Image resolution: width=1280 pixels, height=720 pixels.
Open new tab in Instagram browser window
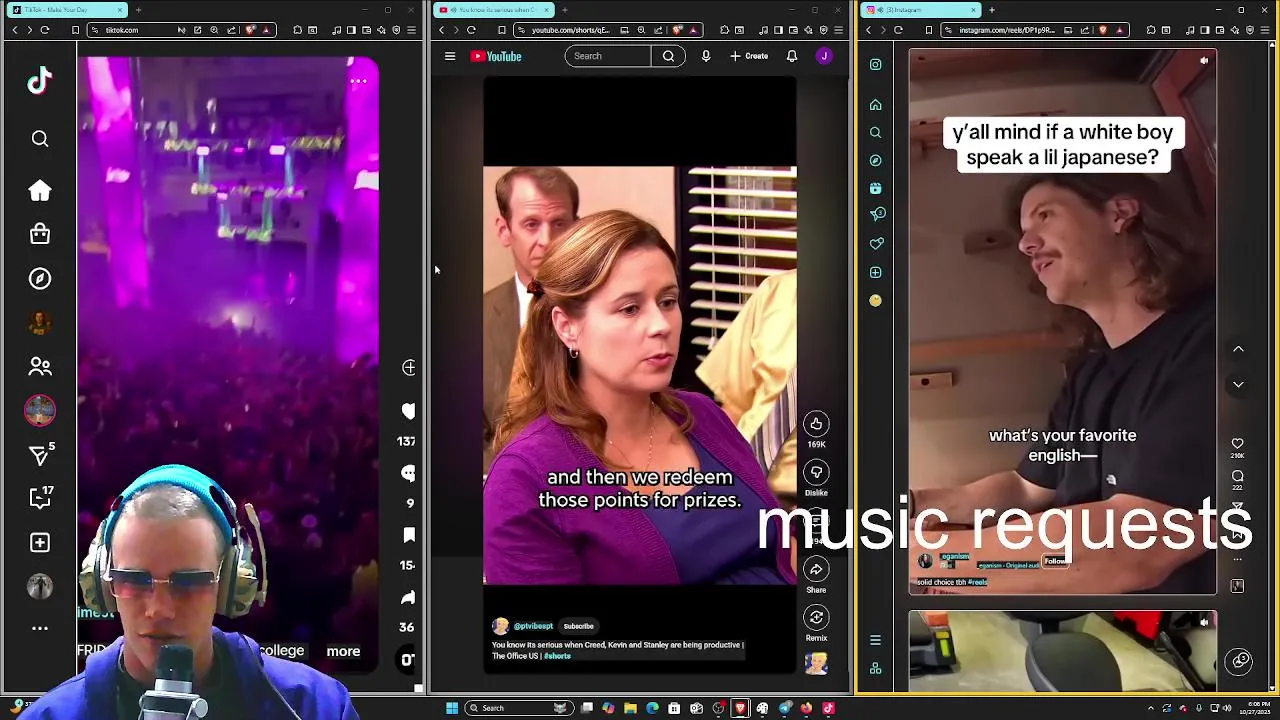[x=991, y=10]
